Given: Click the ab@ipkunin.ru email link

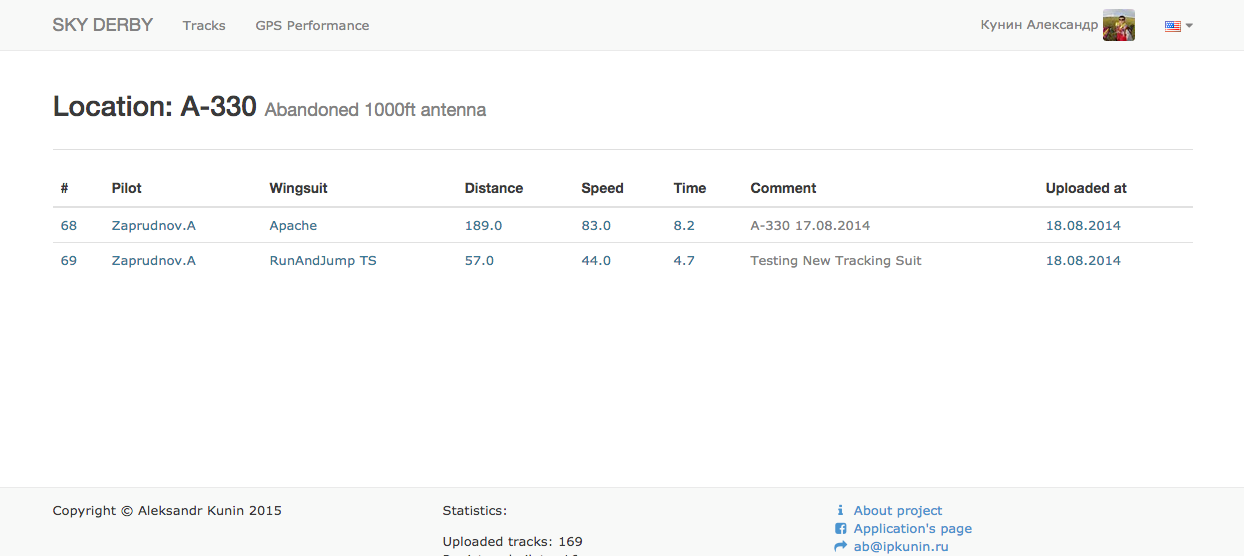Looking at the screenshot, I should [x=901, y=547].
